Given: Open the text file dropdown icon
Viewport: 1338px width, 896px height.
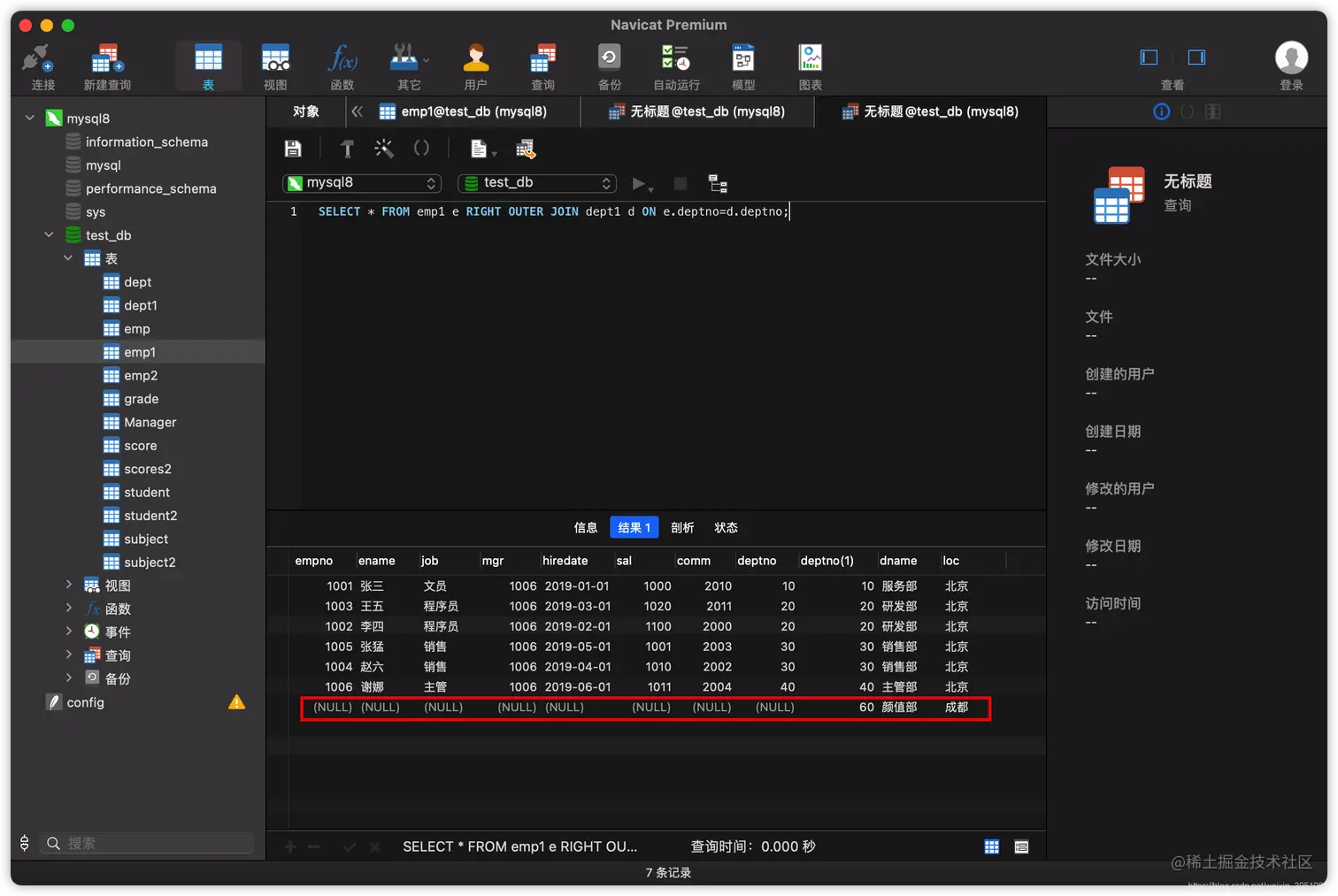Looking at the screenshot, I should tap(483, 149).
